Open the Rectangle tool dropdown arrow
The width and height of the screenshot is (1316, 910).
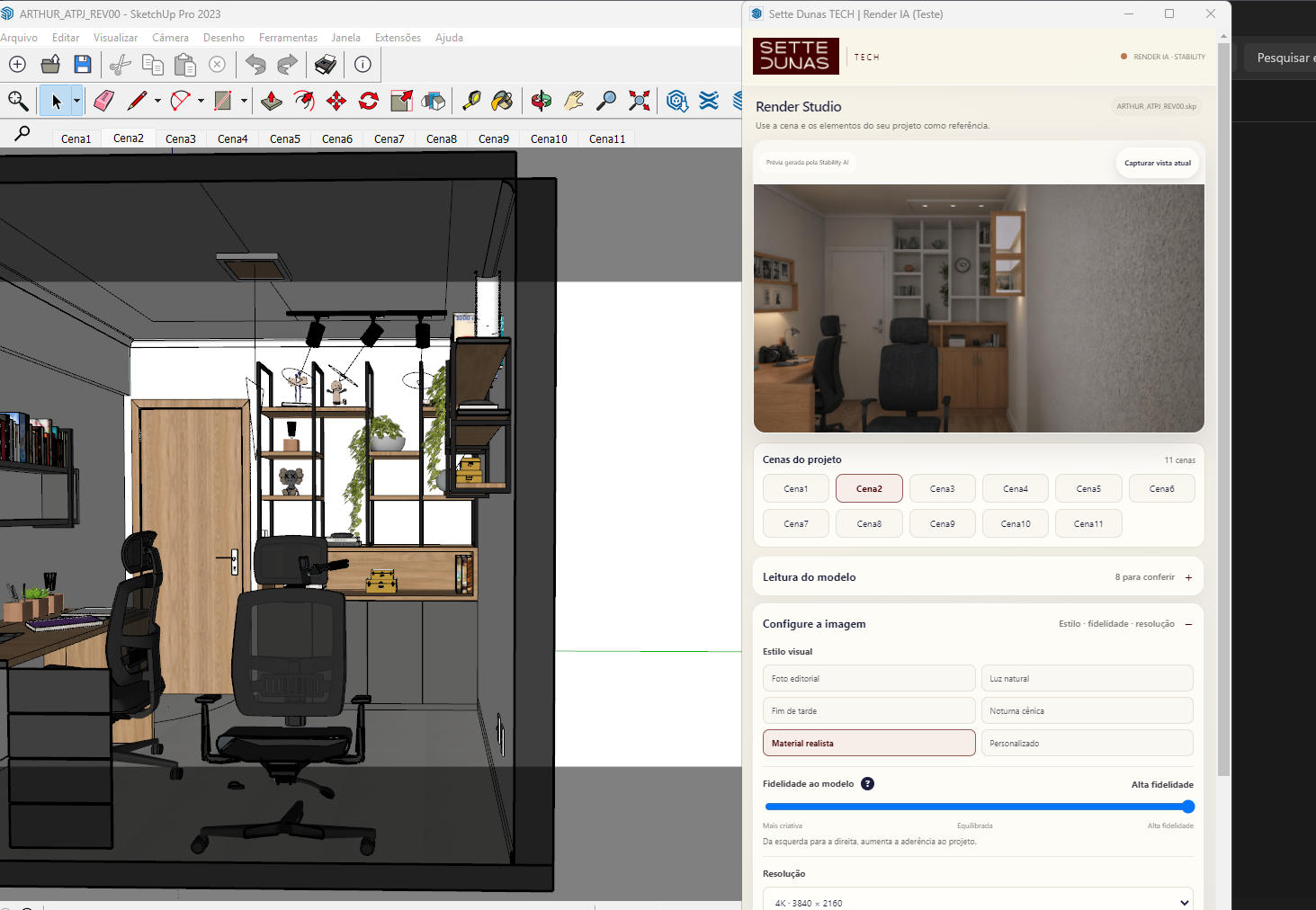click(244, 101)
